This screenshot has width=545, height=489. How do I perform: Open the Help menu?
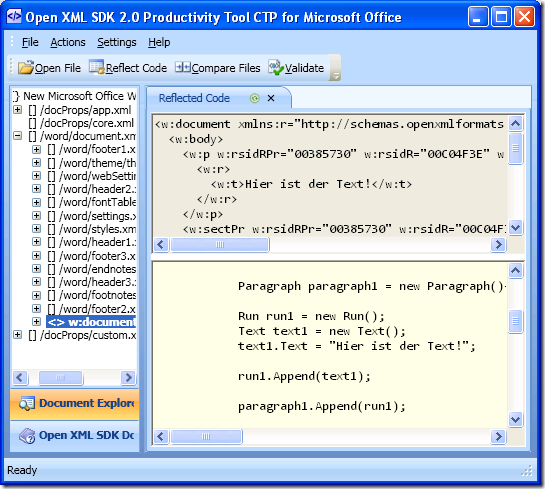click(x=159, y=42)
